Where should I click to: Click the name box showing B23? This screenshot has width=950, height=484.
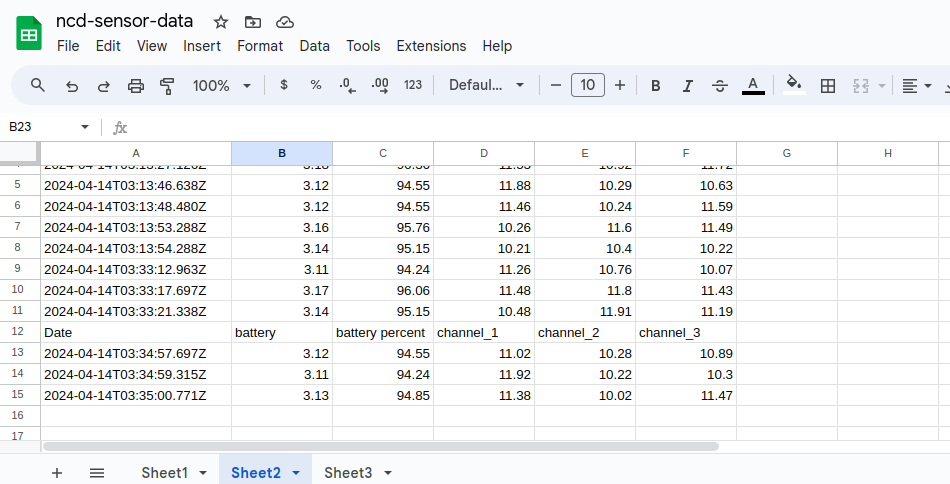[42, 127]
